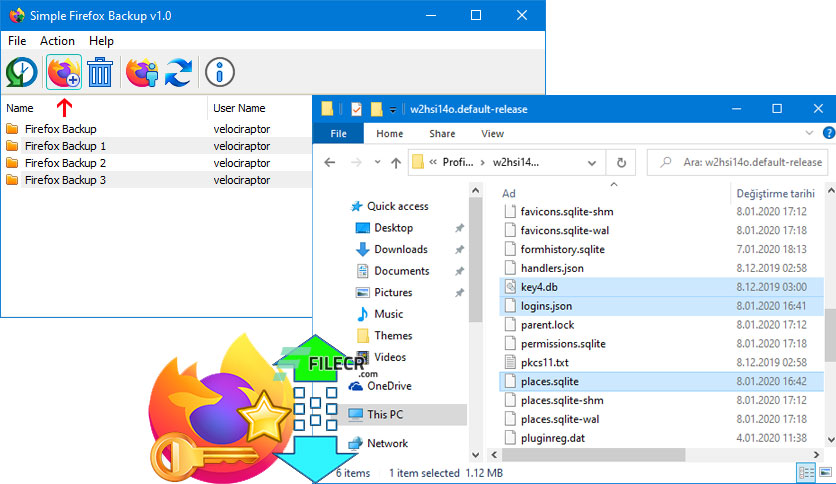Switch to the View ribbon tab
The width and height of the screenshot is (836, 484).
point(492,134)
